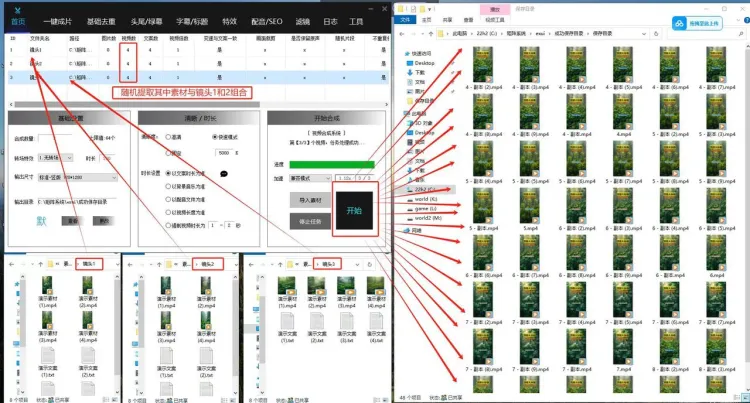The width and height of the screenshot is (750, 403).
Task: Select the 强制视频时长为 radio button
Action: click(168, 225)
